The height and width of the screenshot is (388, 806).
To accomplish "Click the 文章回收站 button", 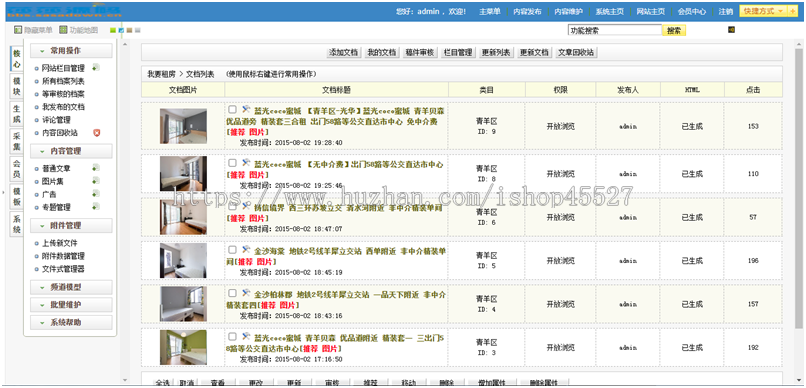I will tap(576, 52).
